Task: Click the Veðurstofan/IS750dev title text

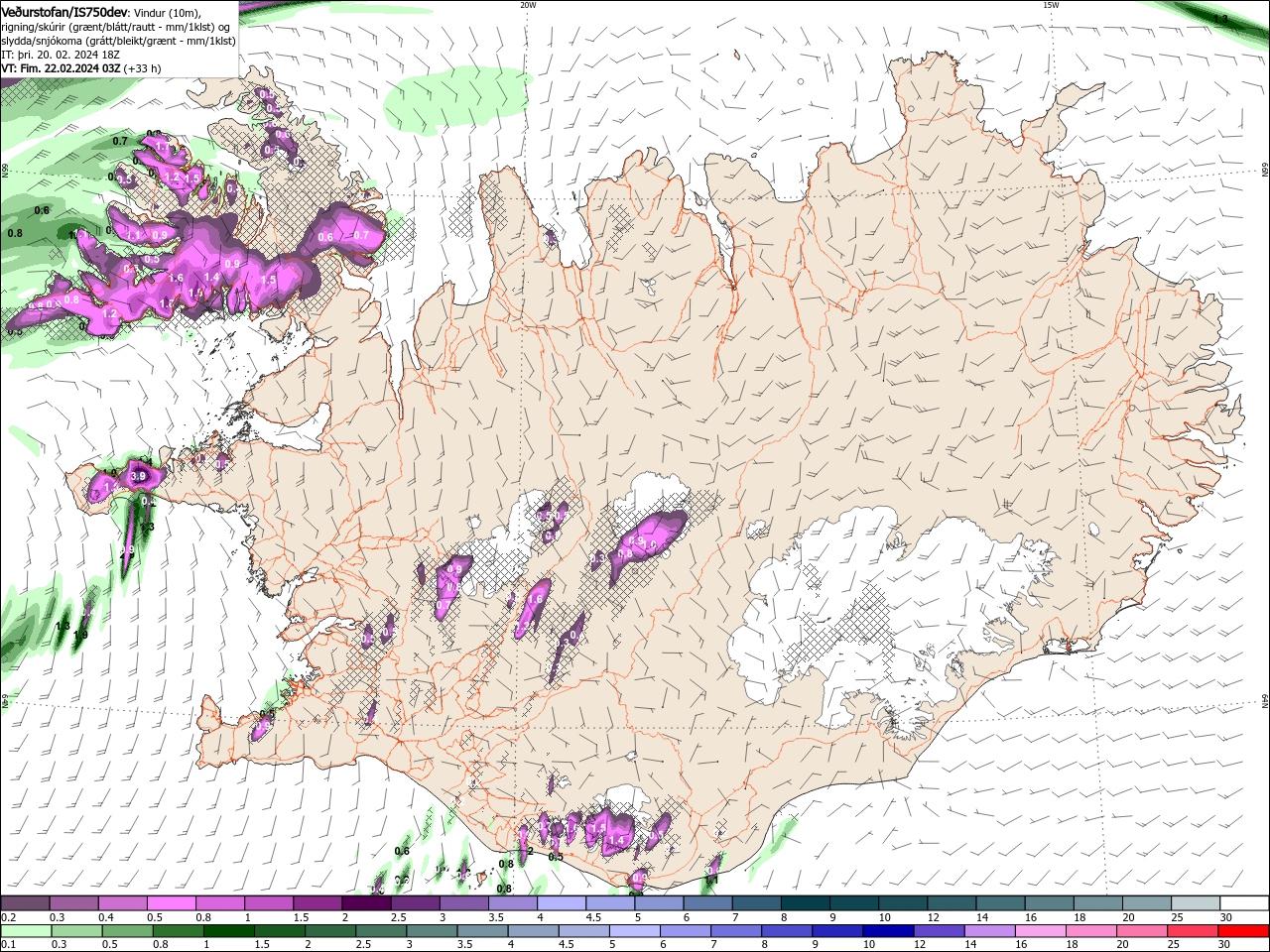Action: click(64, 12)
